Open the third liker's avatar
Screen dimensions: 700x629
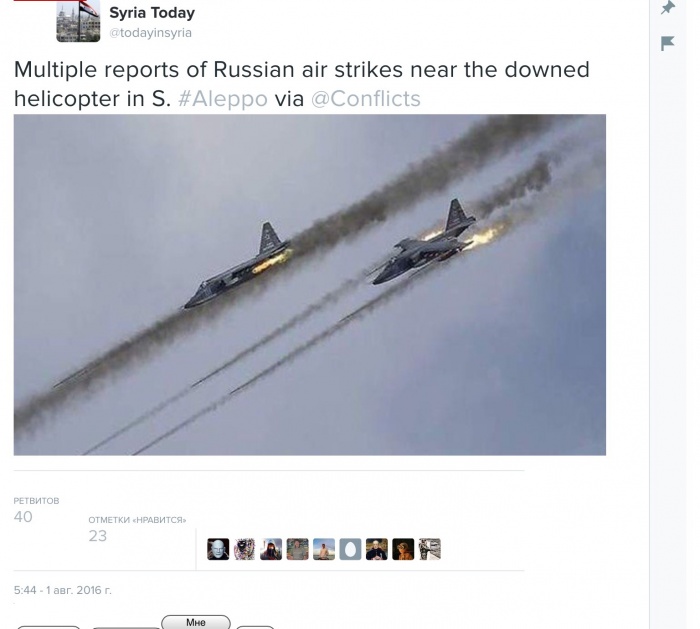click(x=271, y=549)
